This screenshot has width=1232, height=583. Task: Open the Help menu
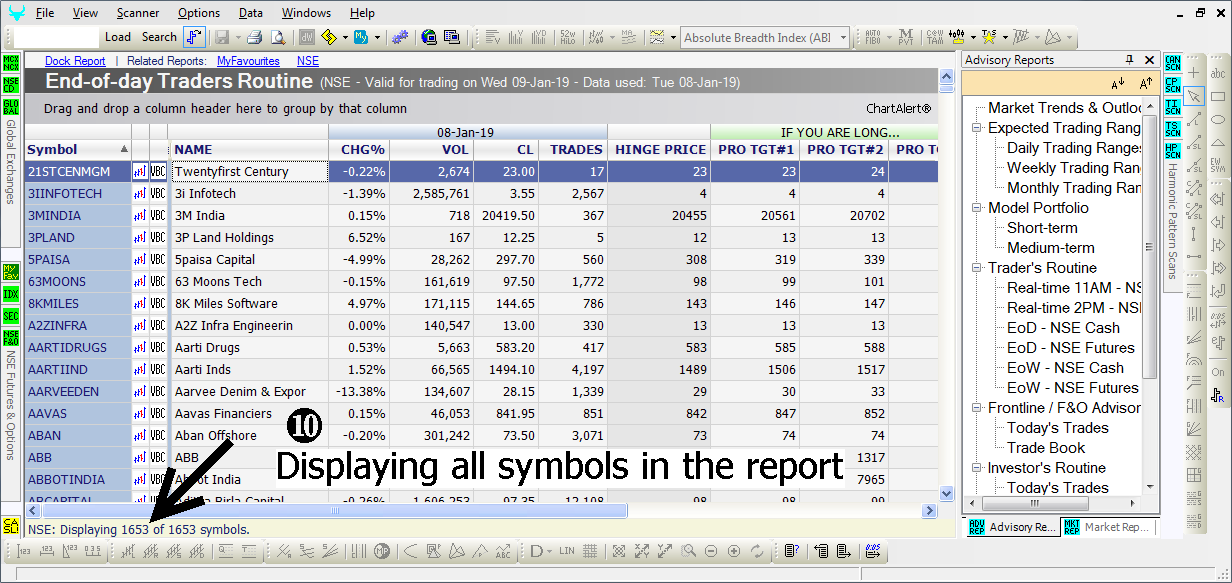click(x=362, y=13)
